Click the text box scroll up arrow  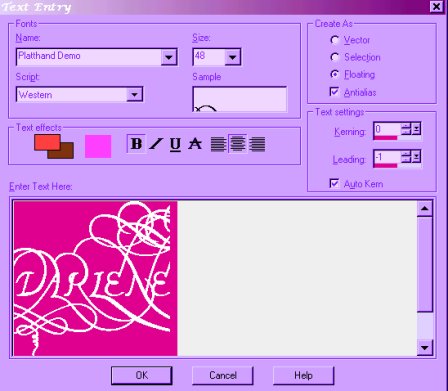pos(425,208)
